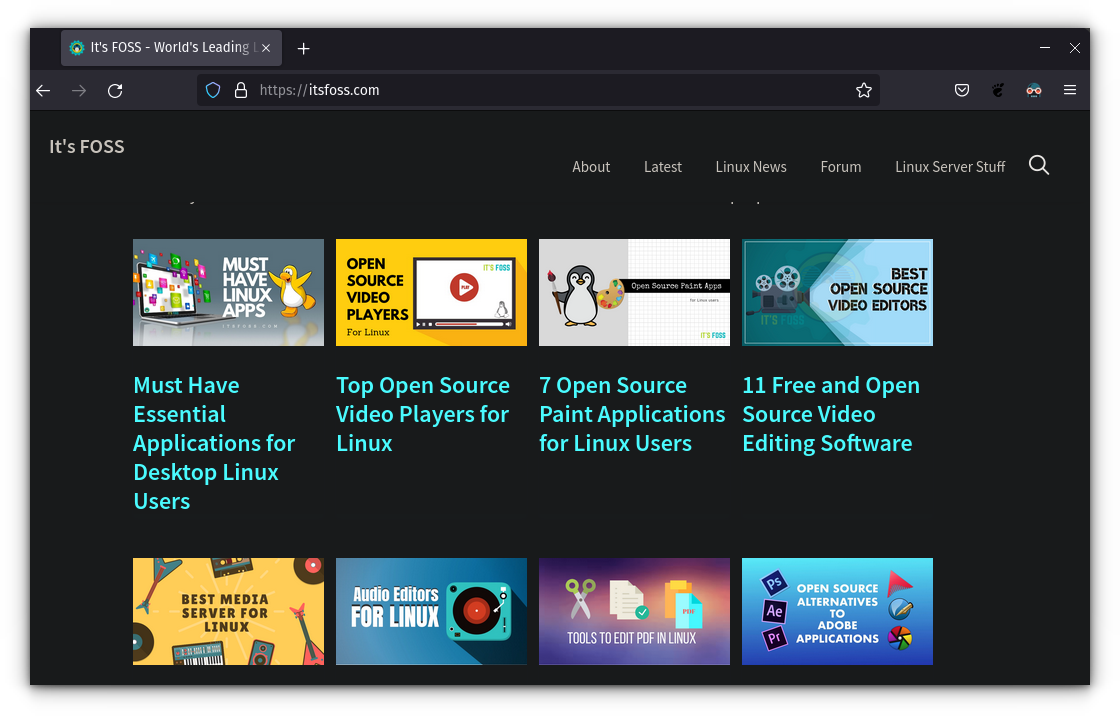1120x717 pixels.
Task: Go back to the previous page
Action: (44, 91)
